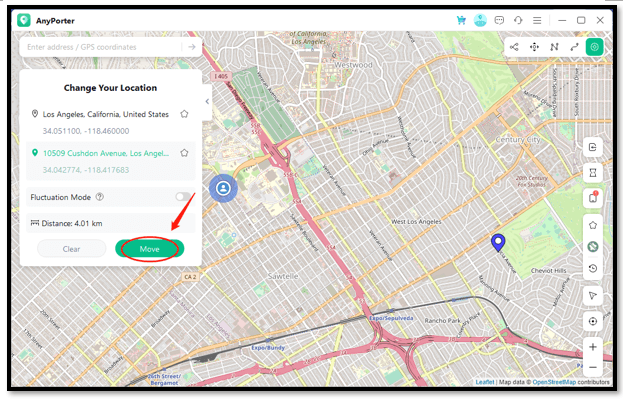Click the Distance: 4.01 km row
The image size is (623, 400).
tap(111, 223)
